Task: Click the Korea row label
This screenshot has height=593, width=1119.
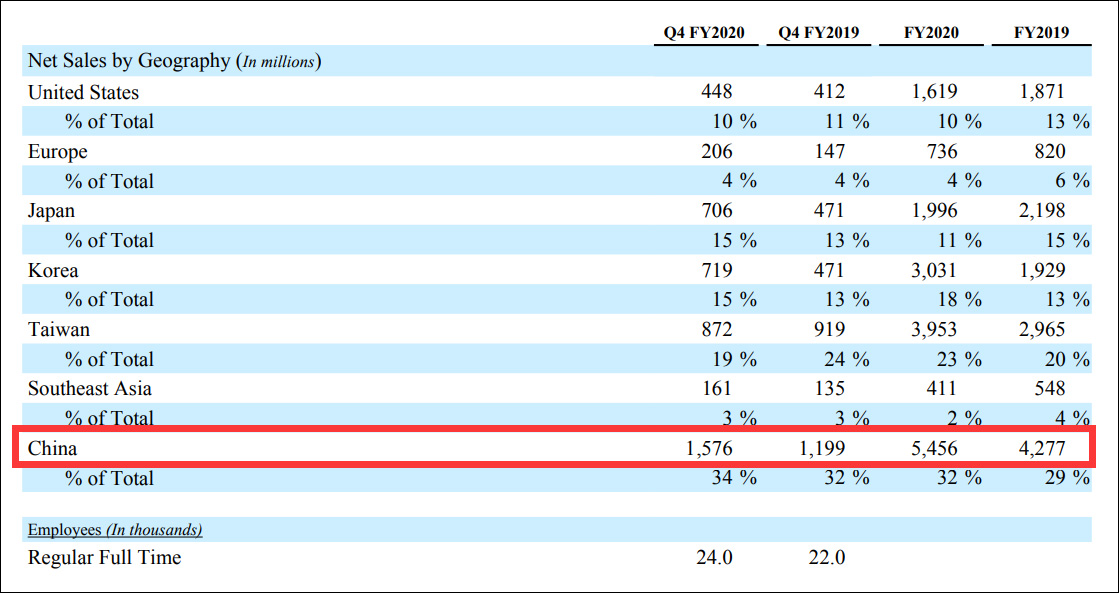Action: coord(53,270)
